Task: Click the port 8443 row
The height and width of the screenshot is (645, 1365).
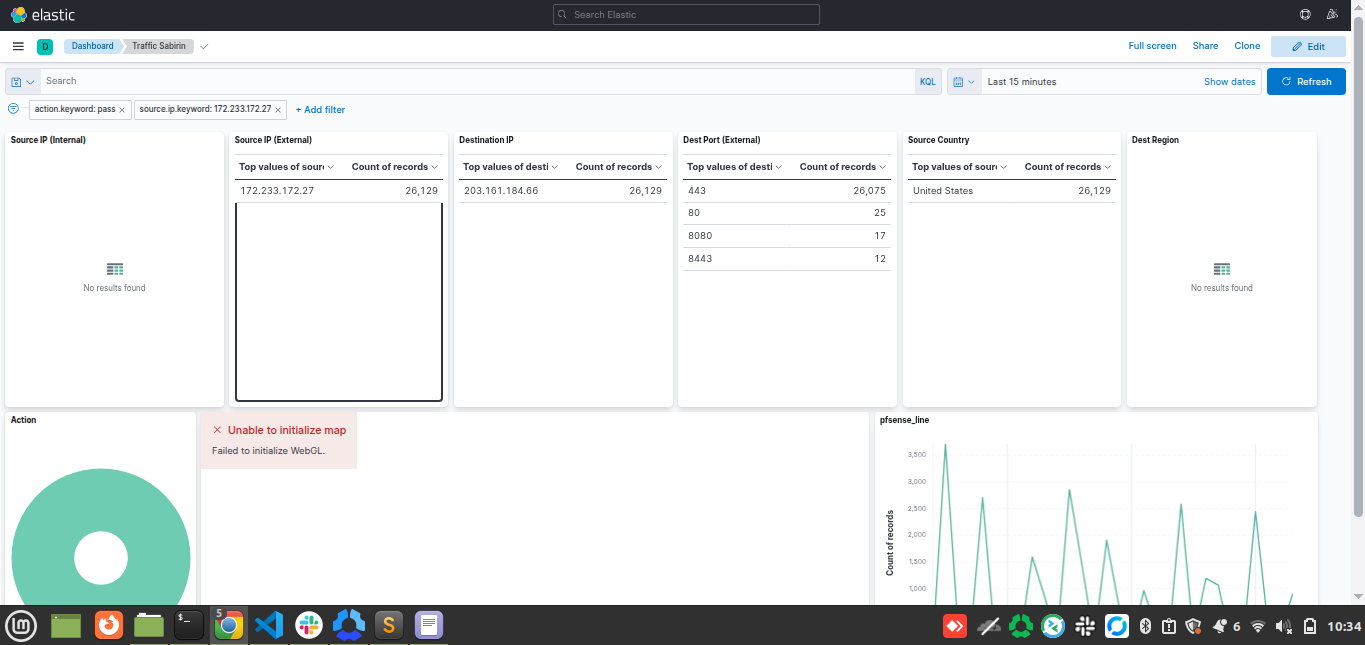Action: coord(787,259)
